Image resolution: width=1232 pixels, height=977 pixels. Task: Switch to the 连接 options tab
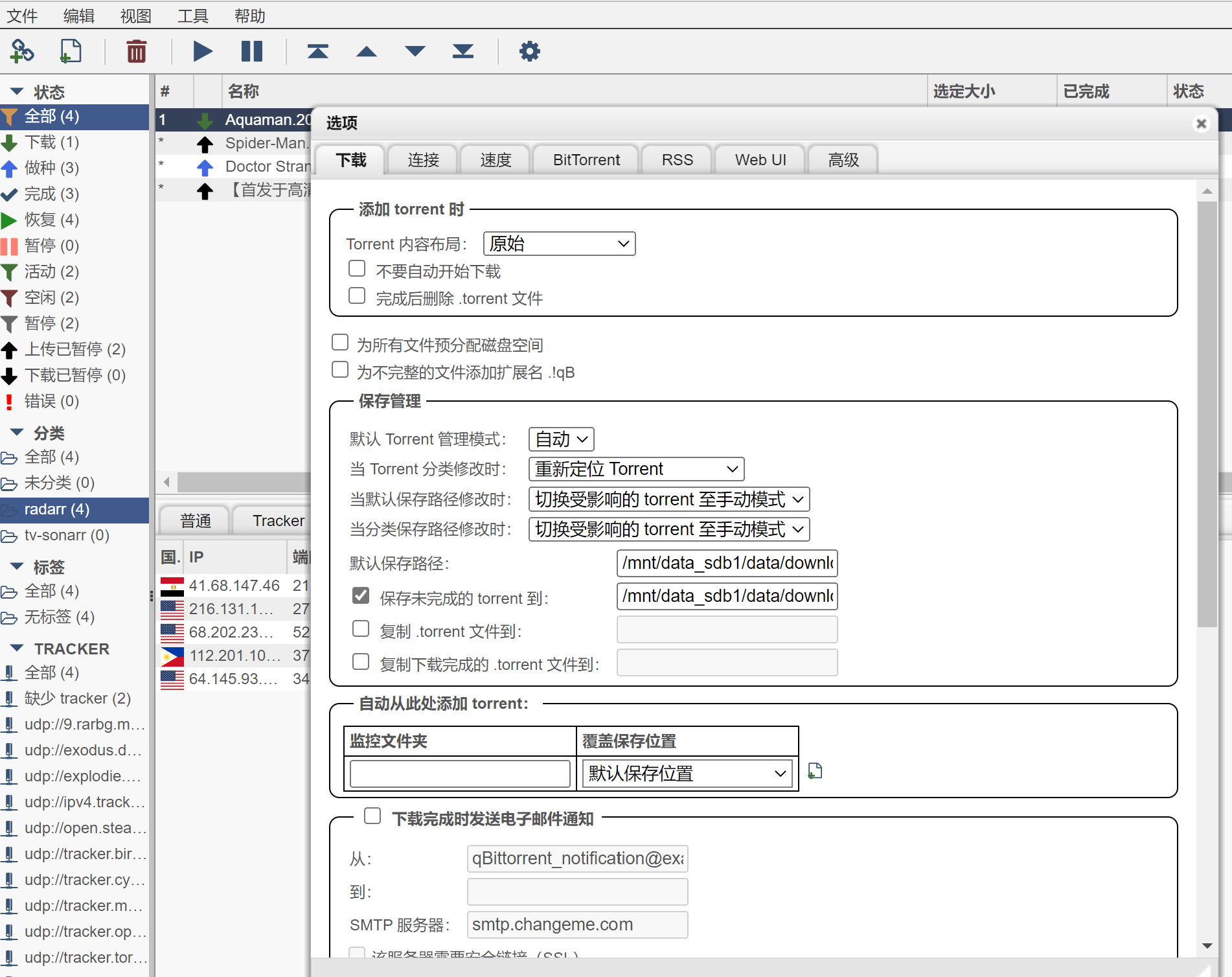click(424, 160)
